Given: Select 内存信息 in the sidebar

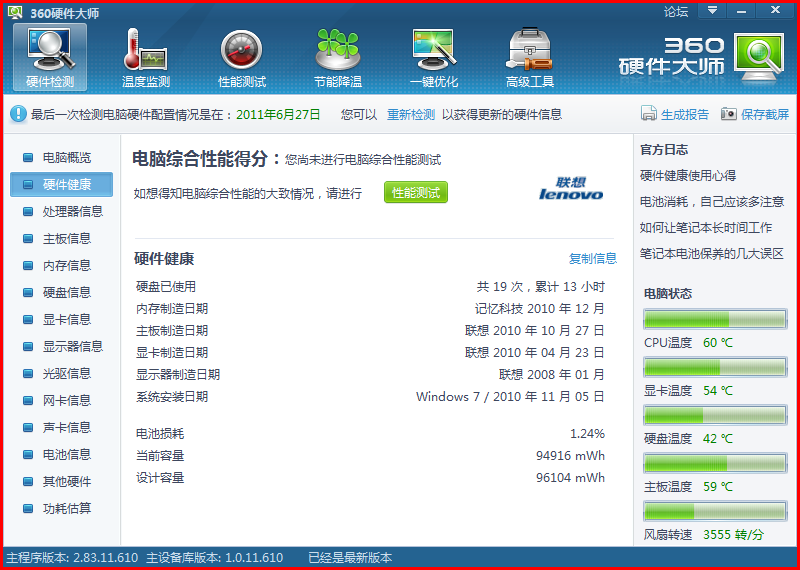Looking at the screenshot, I should point(61,266).
